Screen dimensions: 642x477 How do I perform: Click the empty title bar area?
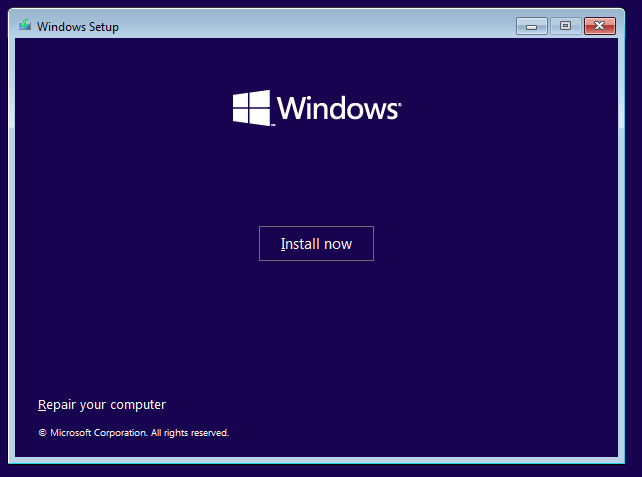tap(300, 26)
